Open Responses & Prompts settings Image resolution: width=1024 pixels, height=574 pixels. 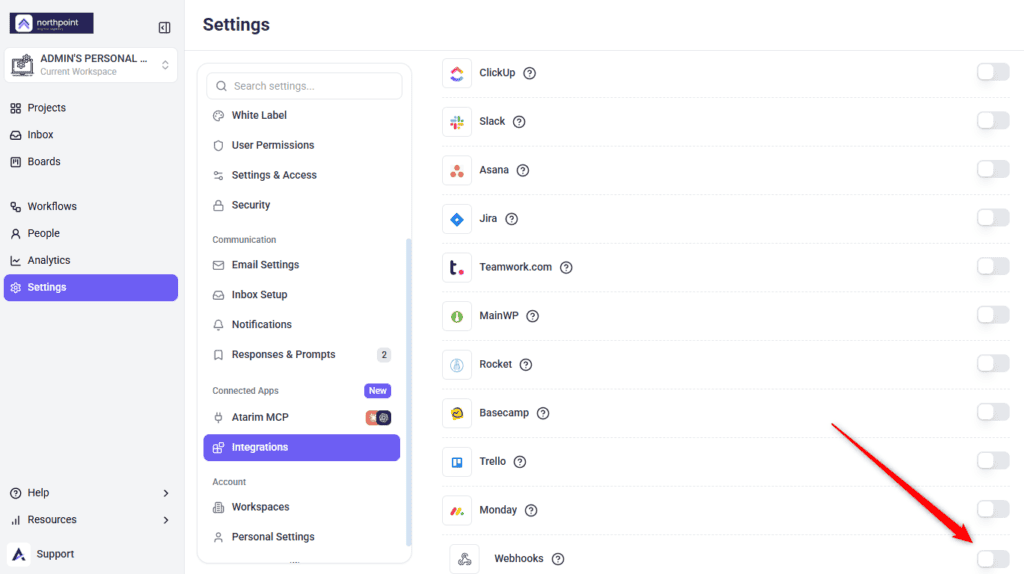(x=302, y=355)
